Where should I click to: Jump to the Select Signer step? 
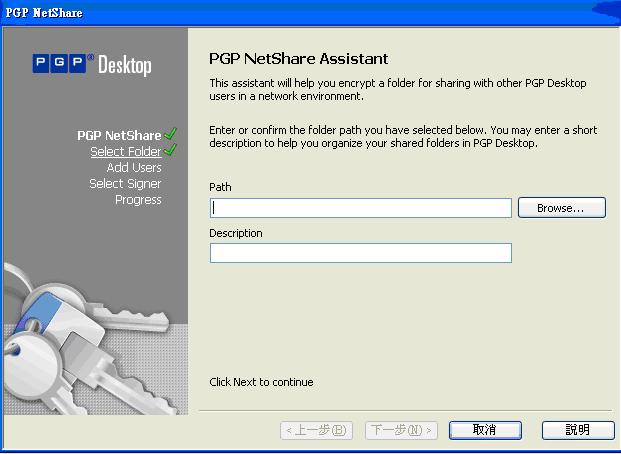click(x=125, y=183)
